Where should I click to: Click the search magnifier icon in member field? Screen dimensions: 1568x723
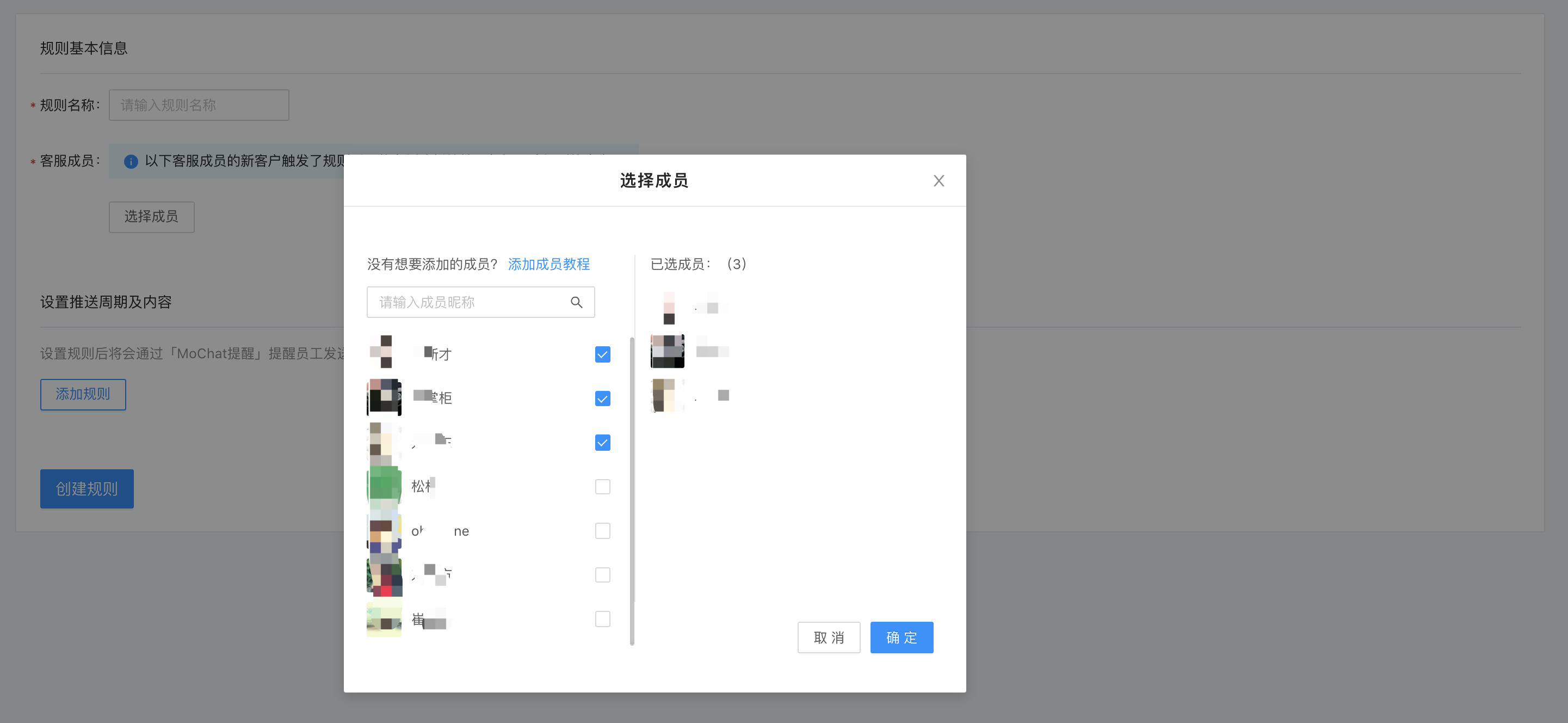pyautogui.click(x=576, y=302)
